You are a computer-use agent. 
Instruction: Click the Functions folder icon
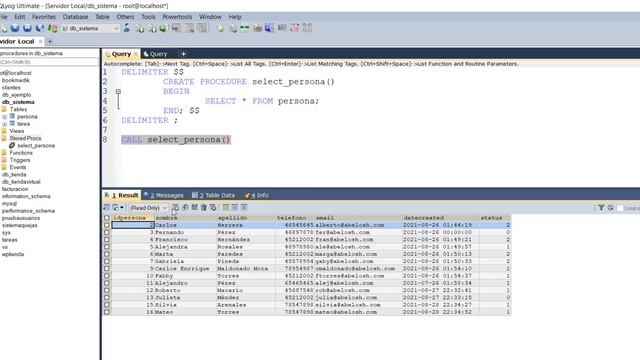[4, 153]
